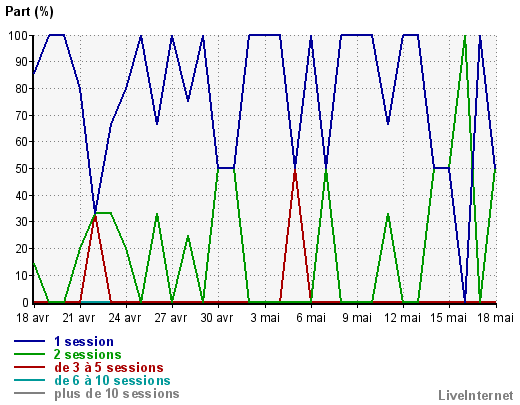Click the '3 mai' date label

tap(265, 318)
